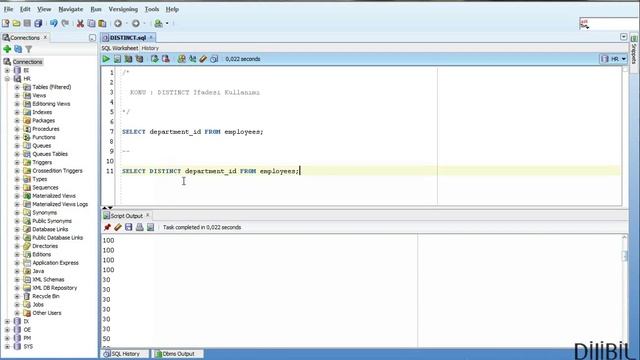Expand the Triggers tree node
Screen dimensions: 640x360
coord(17,162)
